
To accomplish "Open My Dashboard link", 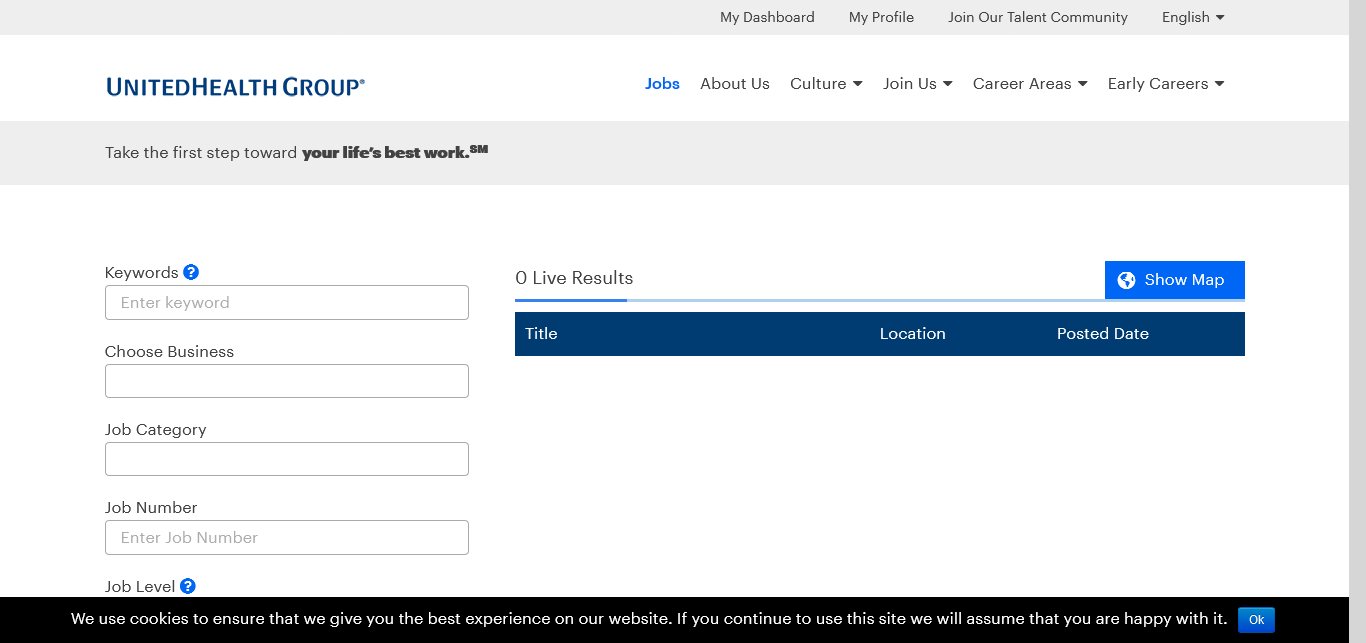I will point(767,17).
